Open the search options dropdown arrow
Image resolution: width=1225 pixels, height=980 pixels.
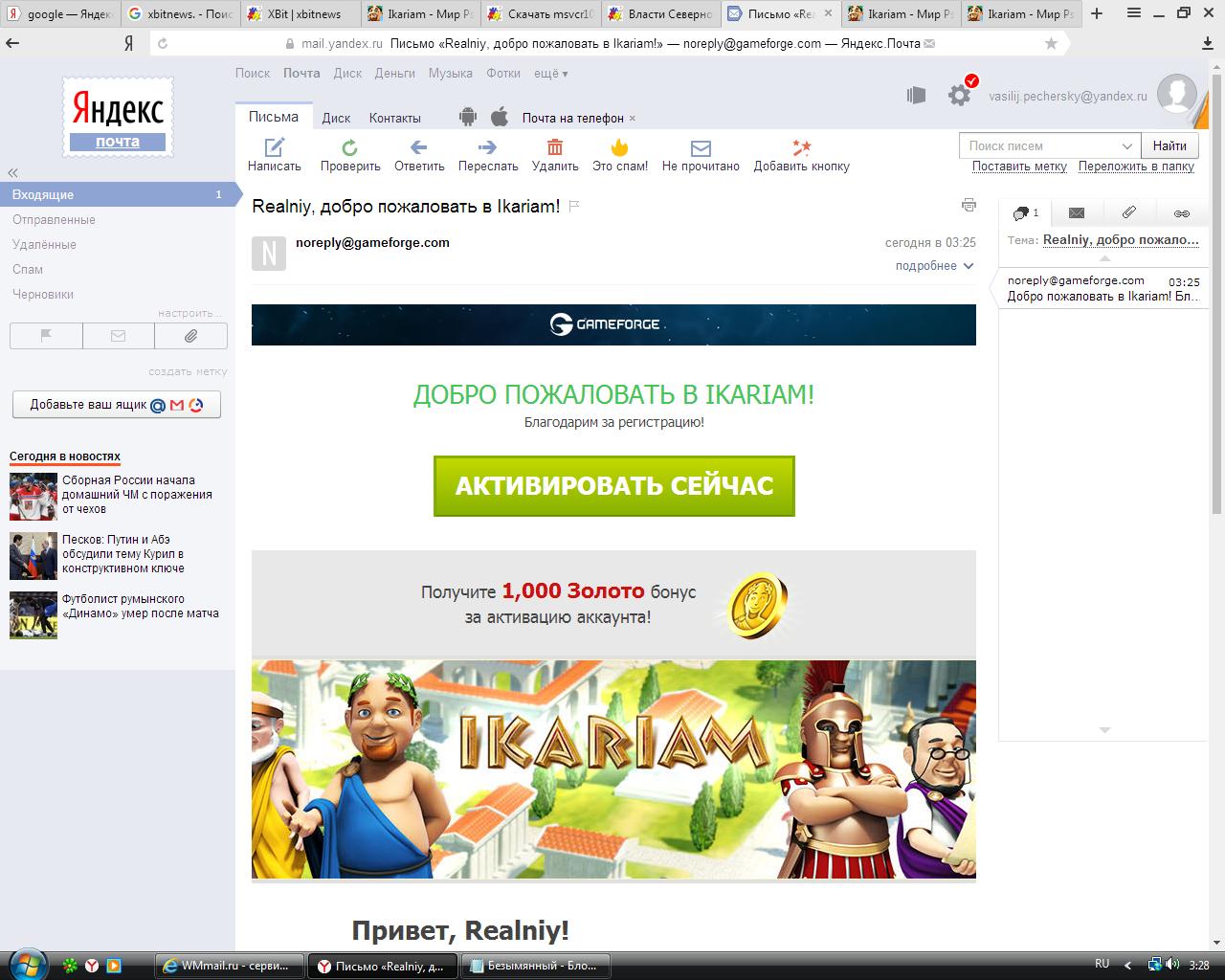[1126, 146]
